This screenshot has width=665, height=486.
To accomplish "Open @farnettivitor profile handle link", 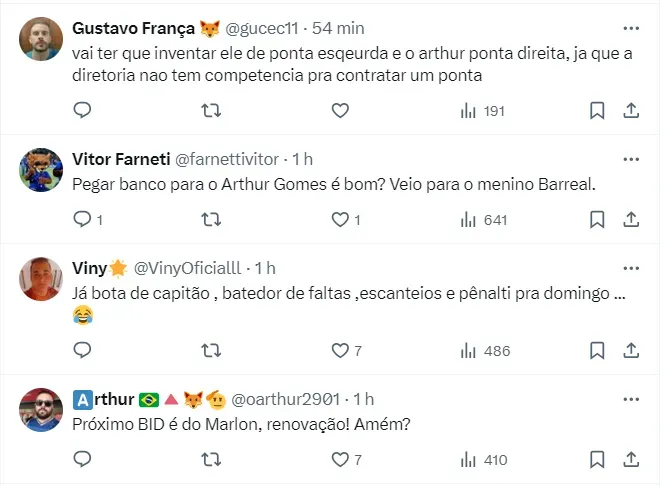I will [227, 159].
